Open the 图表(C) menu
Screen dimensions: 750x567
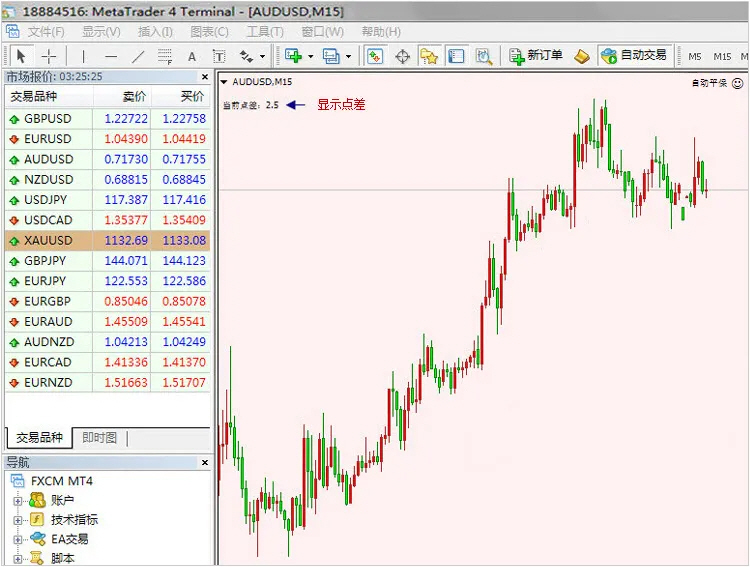tap(209, 32)
